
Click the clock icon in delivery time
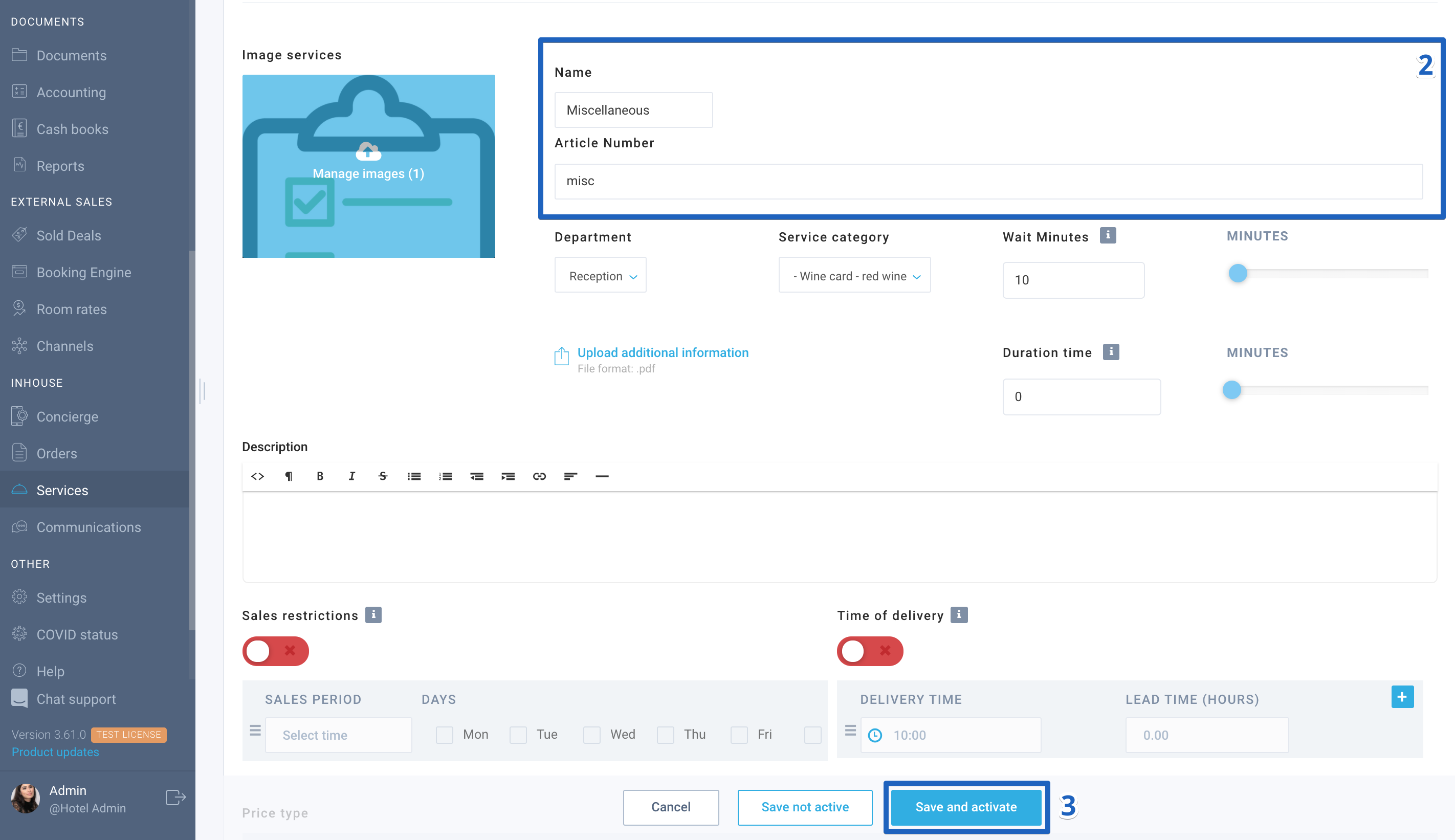pos(875,735)
